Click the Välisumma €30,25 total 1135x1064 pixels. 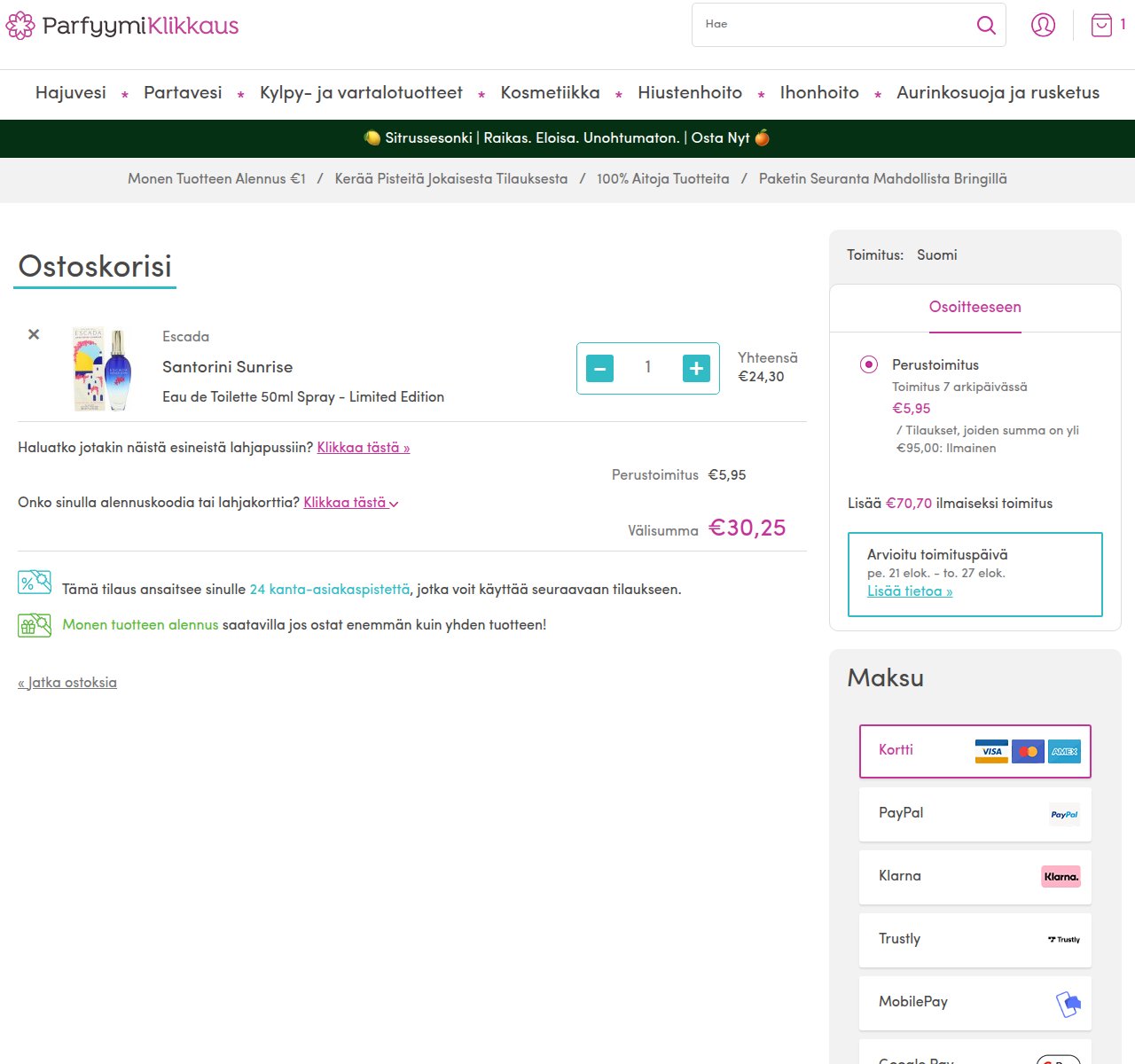[707, 528]
